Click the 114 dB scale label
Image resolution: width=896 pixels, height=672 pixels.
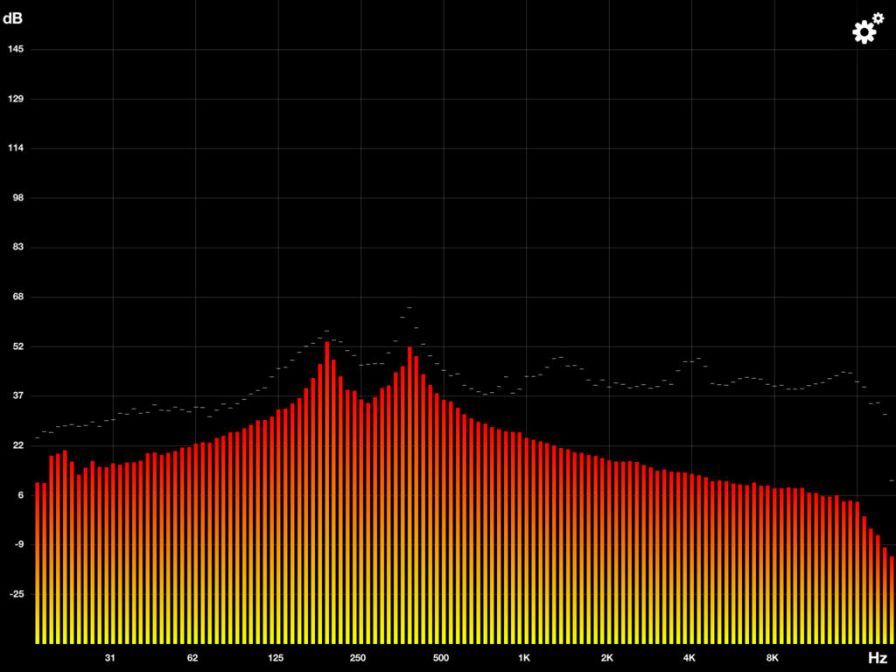(x=15, y=148)
